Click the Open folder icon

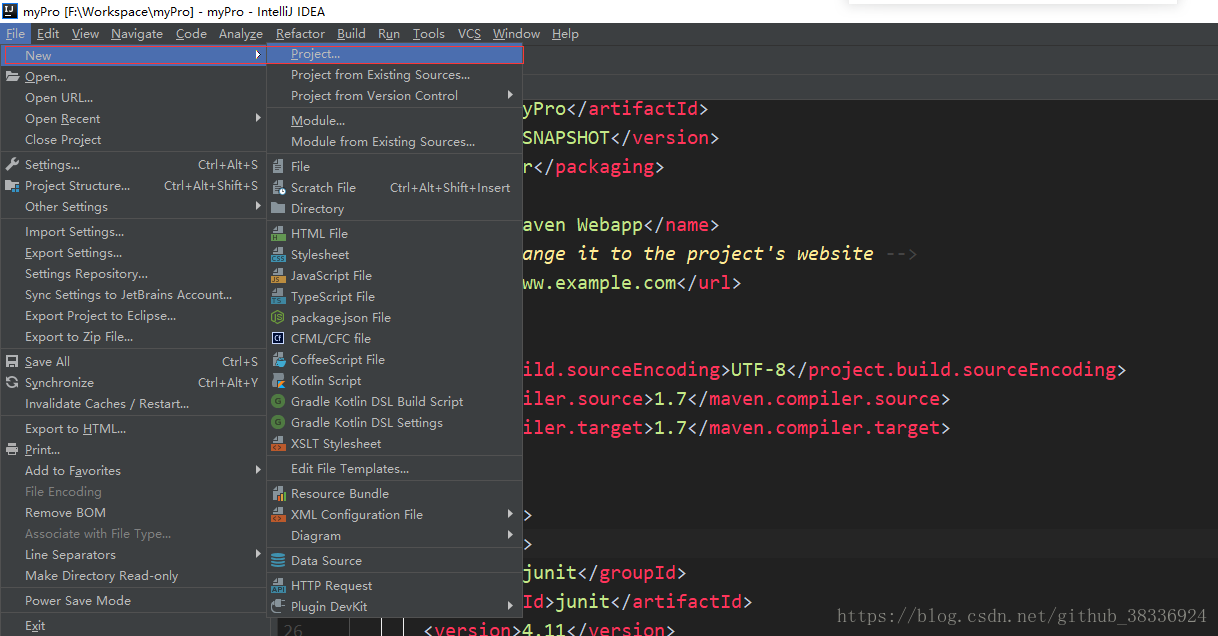[12, 76]
